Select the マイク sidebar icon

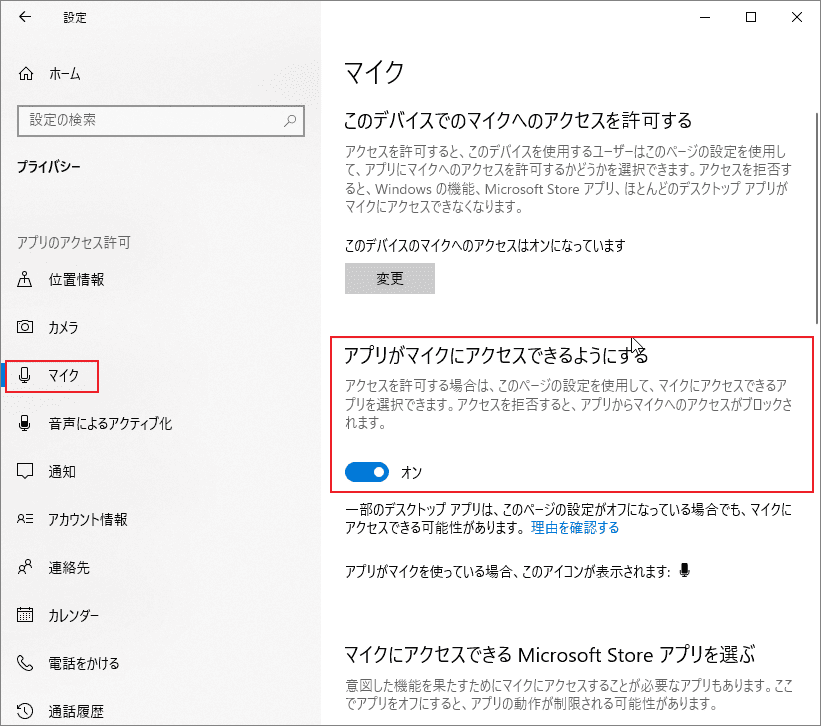[25, 376]
